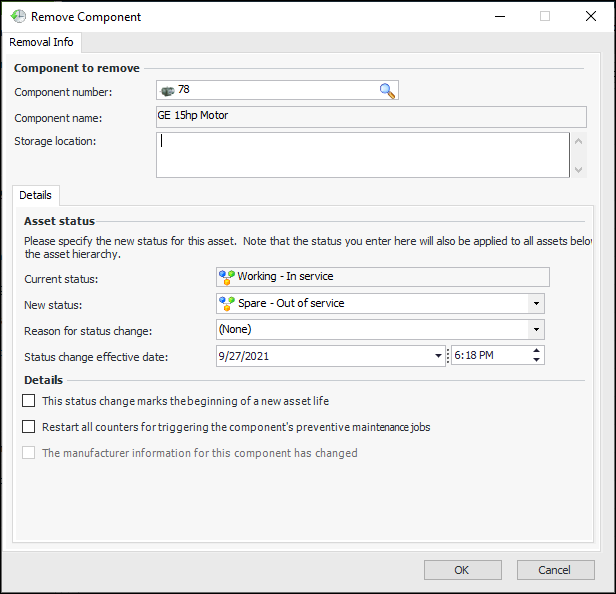Screen dimensions: 616x594
Task: Click the motor icon beside component number 78
Action: [x=167, y=91]
